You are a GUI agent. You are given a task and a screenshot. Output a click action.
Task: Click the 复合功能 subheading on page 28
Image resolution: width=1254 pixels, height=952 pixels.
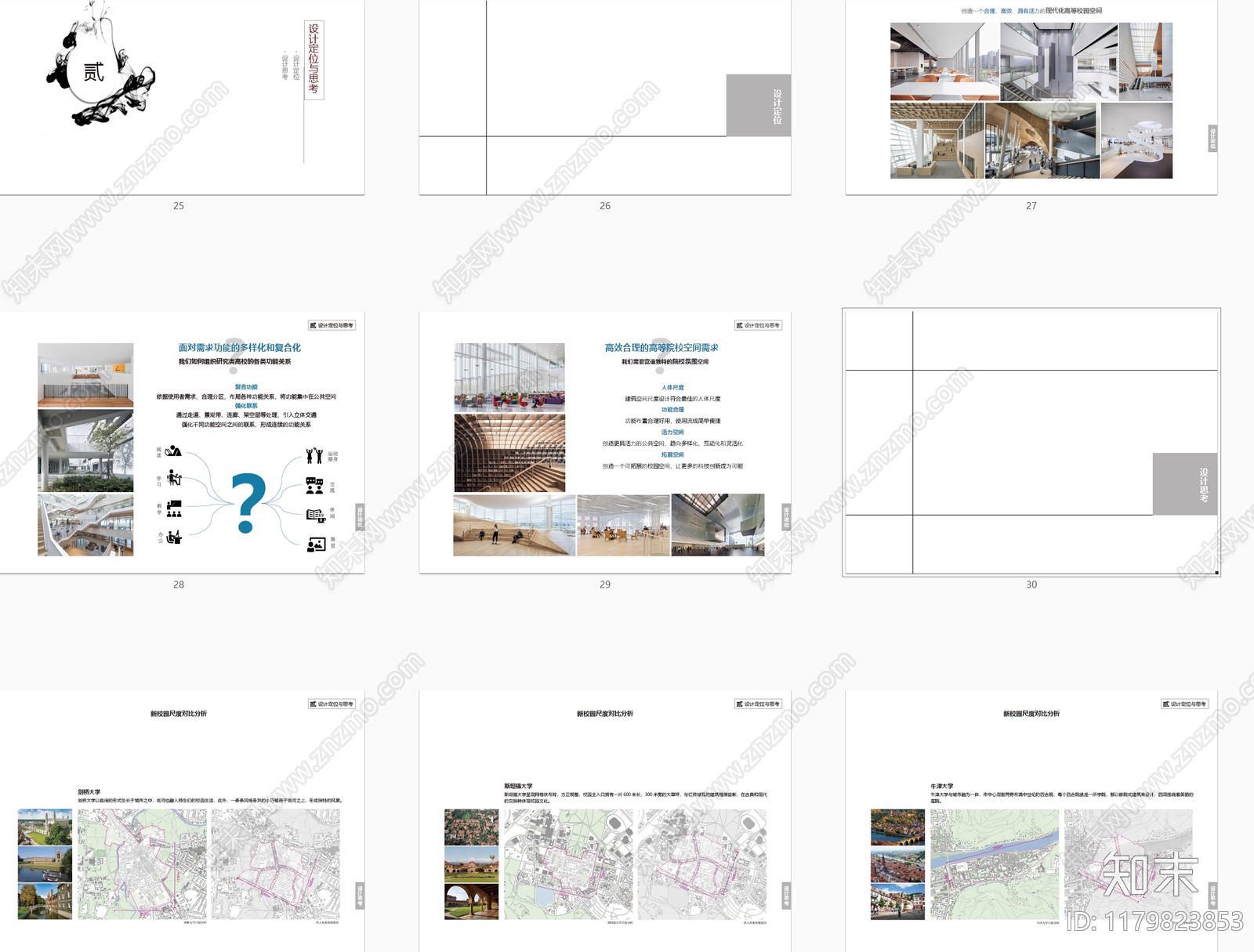coord(246,387)
